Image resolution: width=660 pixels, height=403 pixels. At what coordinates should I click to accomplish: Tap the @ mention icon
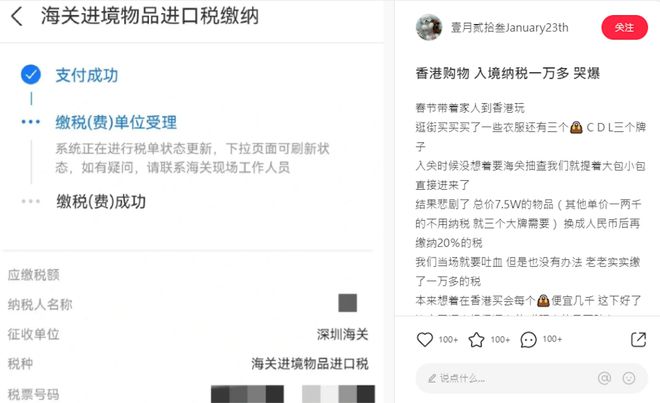click(x=604, y=378)
